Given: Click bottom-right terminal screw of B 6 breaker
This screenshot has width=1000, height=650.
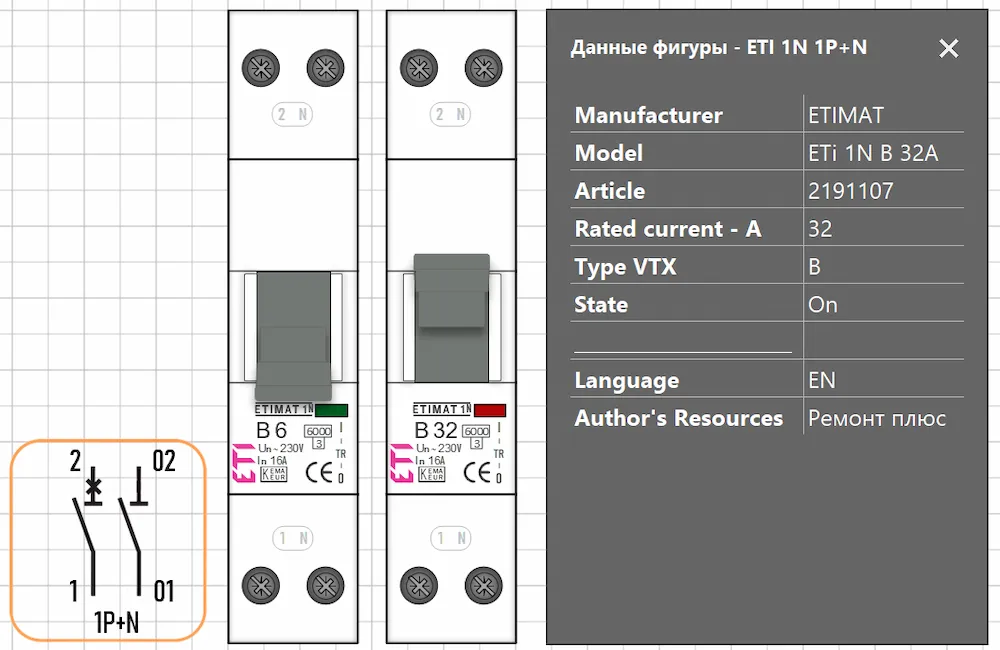Looking at the screenshot, I should pos(325,585).
